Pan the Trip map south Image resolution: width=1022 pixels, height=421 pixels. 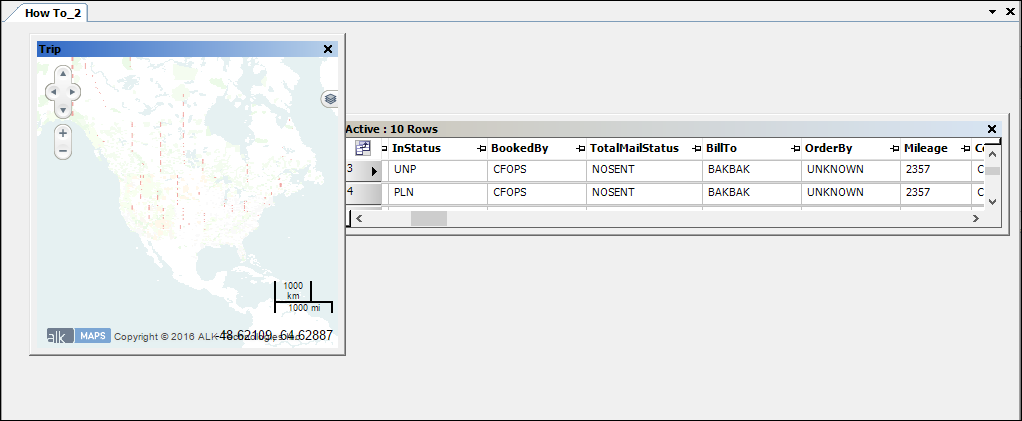63,109
